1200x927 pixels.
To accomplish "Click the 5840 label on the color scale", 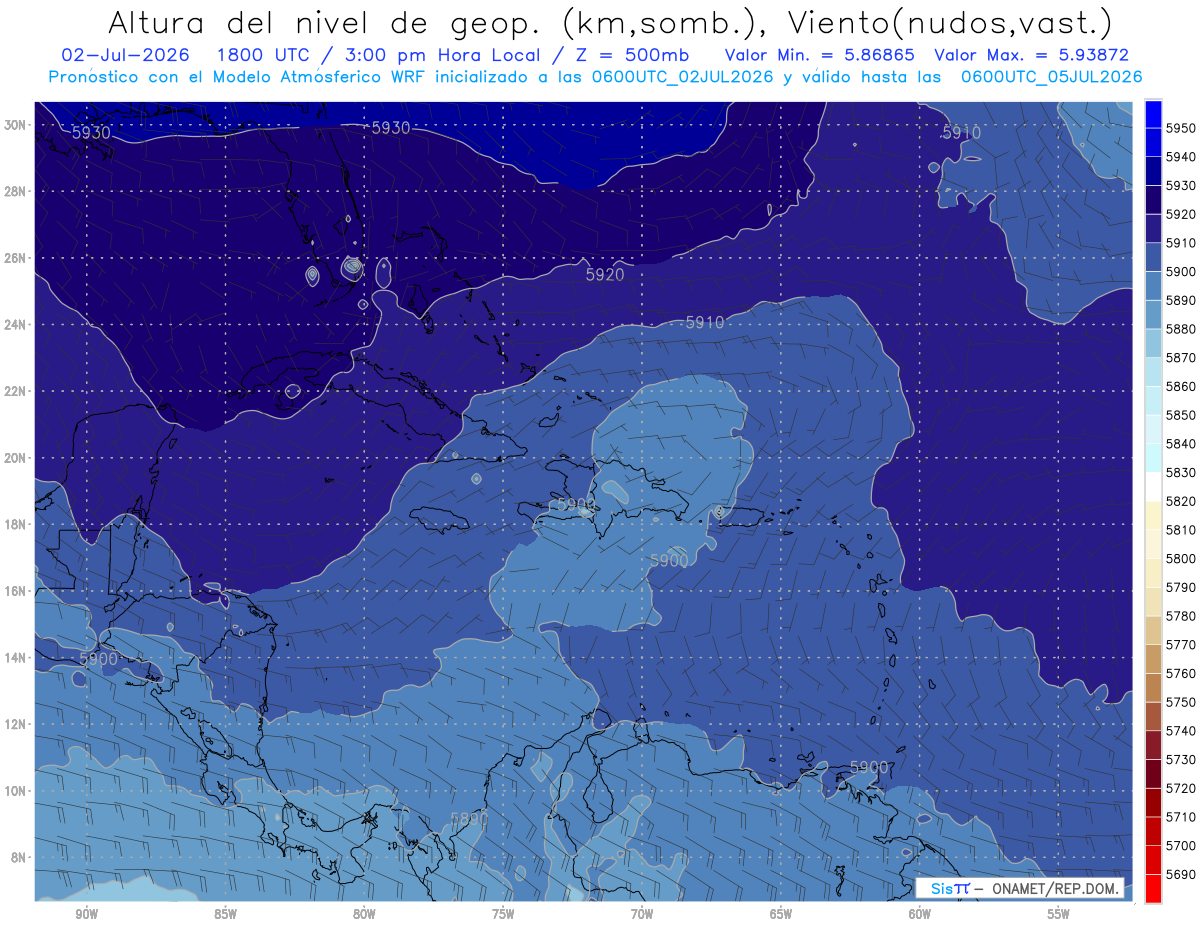I will coord(1181,443).
